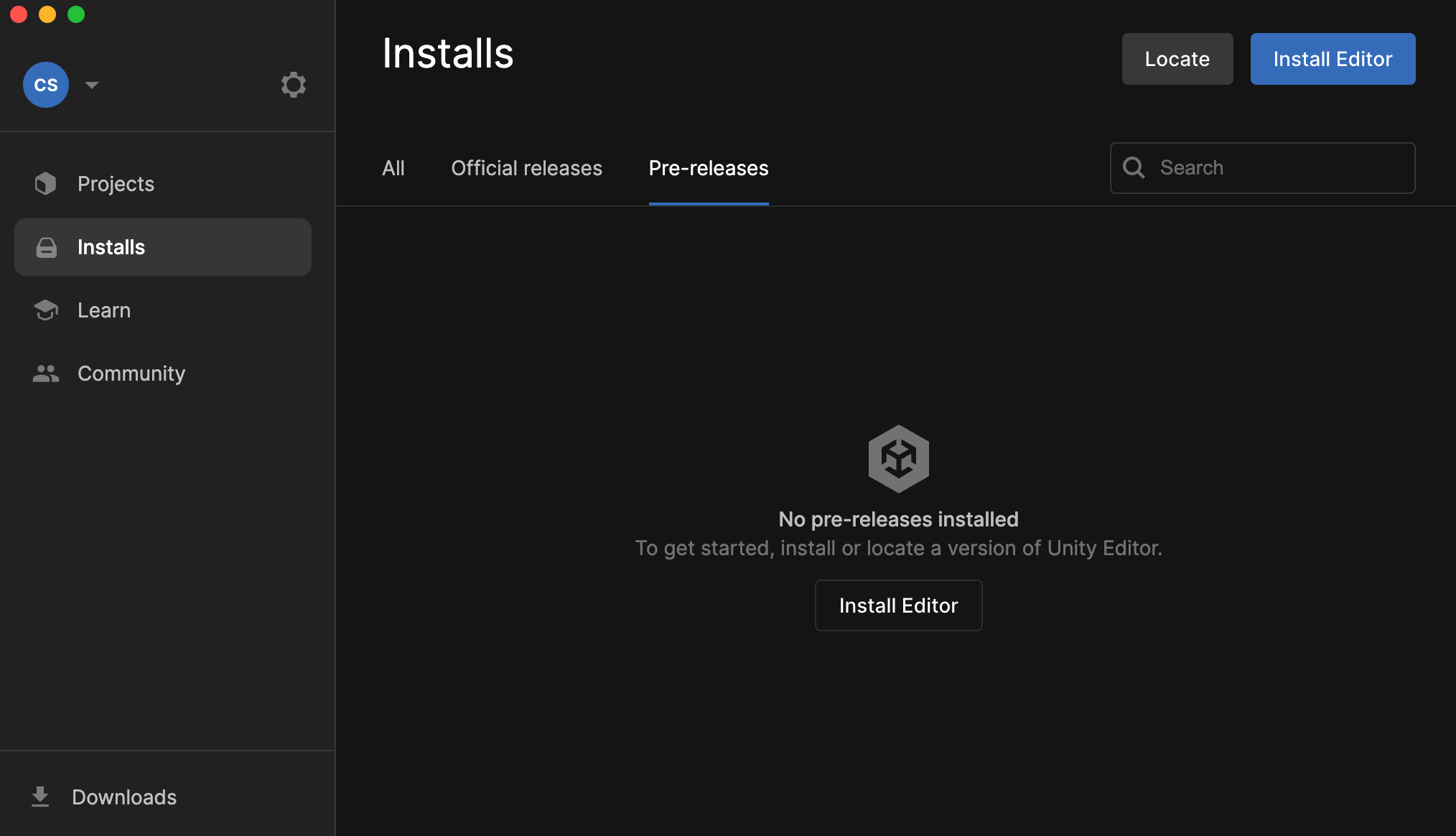Click the Installs page heading
Image resolution: width=1456 pixels, height=836 pixels.
(x=448, y=53)
